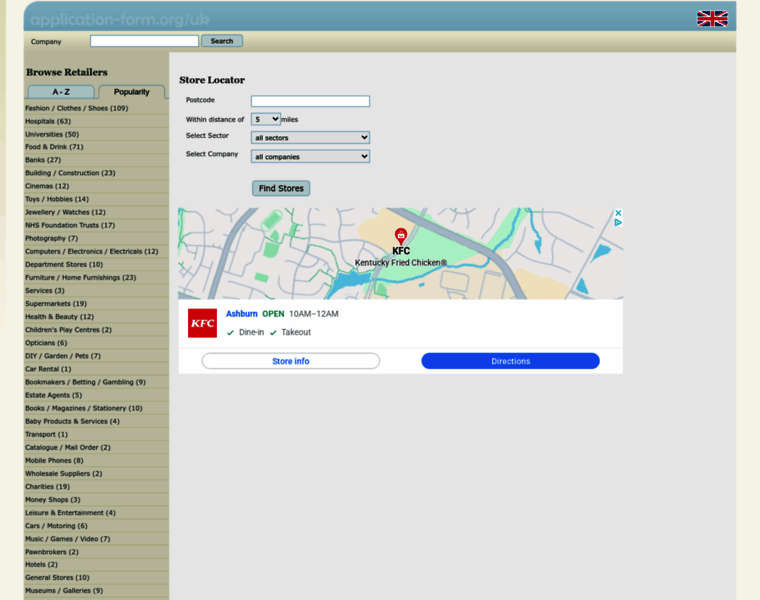
Task: Focus the Company search field
Action: coord(144,41)
